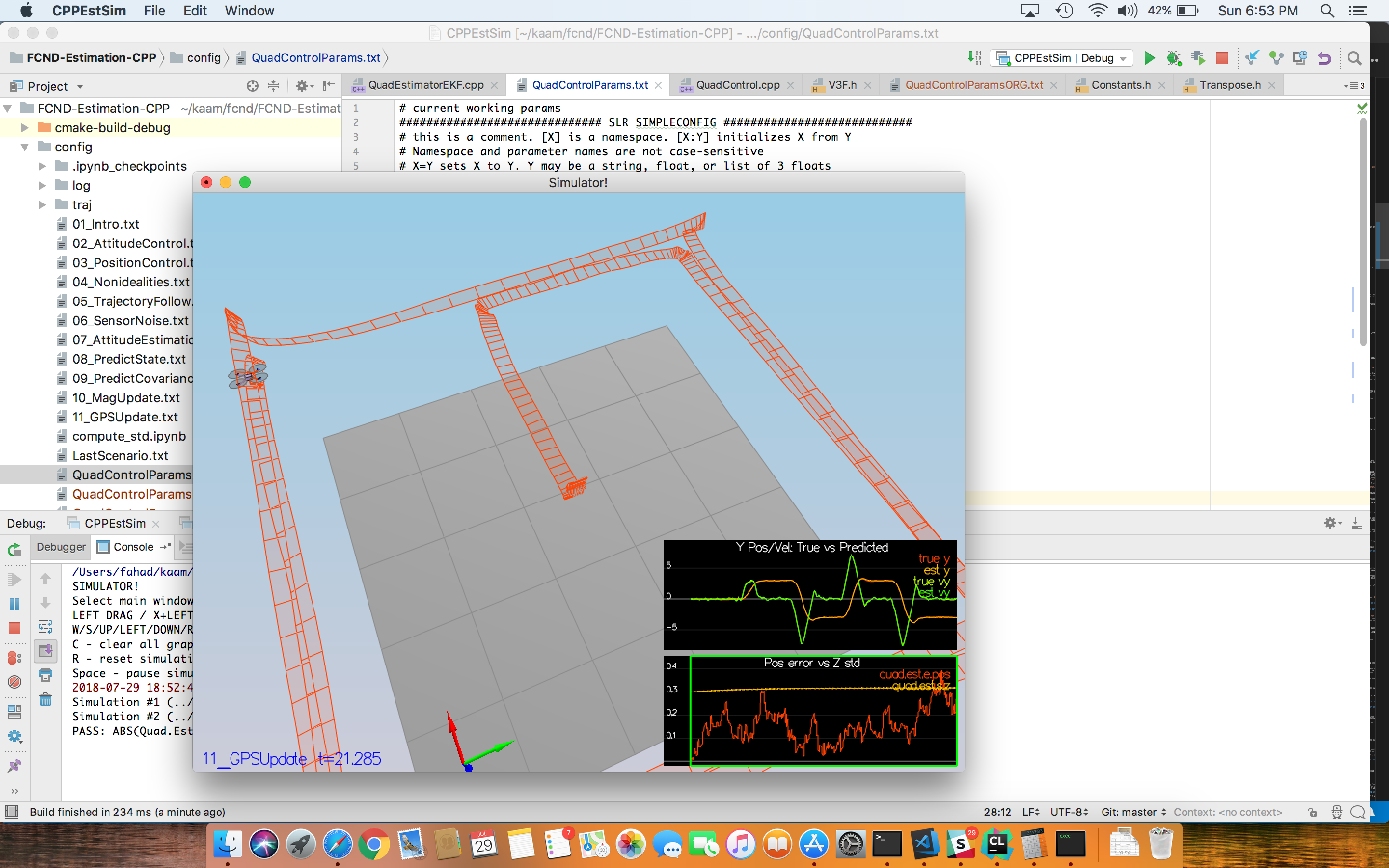Toggle scroll to end of console
Screen dimensions: 1389x868
pos(45,651)
